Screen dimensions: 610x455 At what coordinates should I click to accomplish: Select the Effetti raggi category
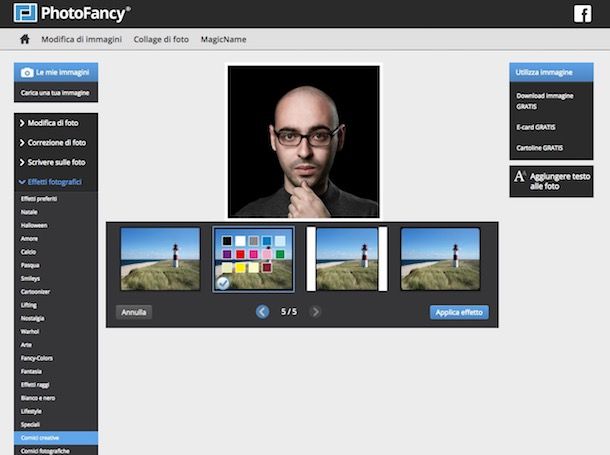tap(35, 385)
